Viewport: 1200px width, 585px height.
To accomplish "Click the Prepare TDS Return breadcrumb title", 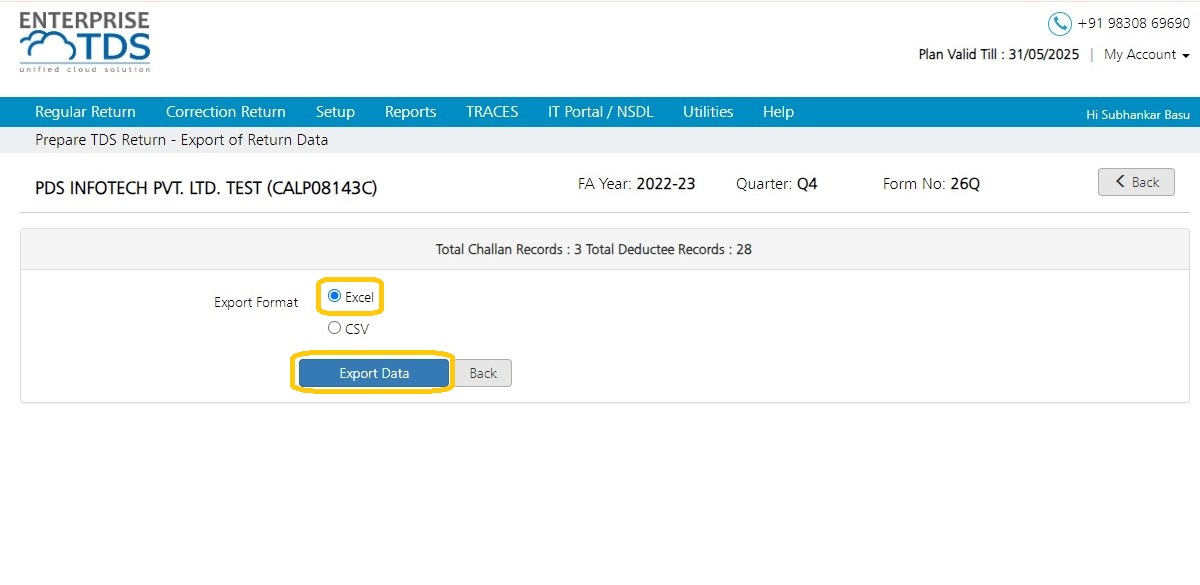I will tap(181, 140).
